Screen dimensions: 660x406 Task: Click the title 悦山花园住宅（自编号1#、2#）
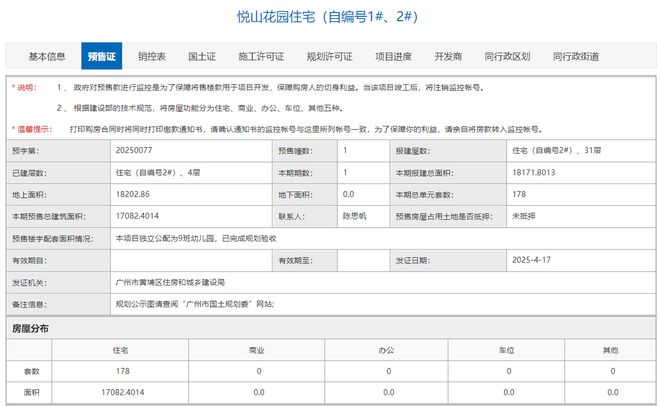(328, 17)
